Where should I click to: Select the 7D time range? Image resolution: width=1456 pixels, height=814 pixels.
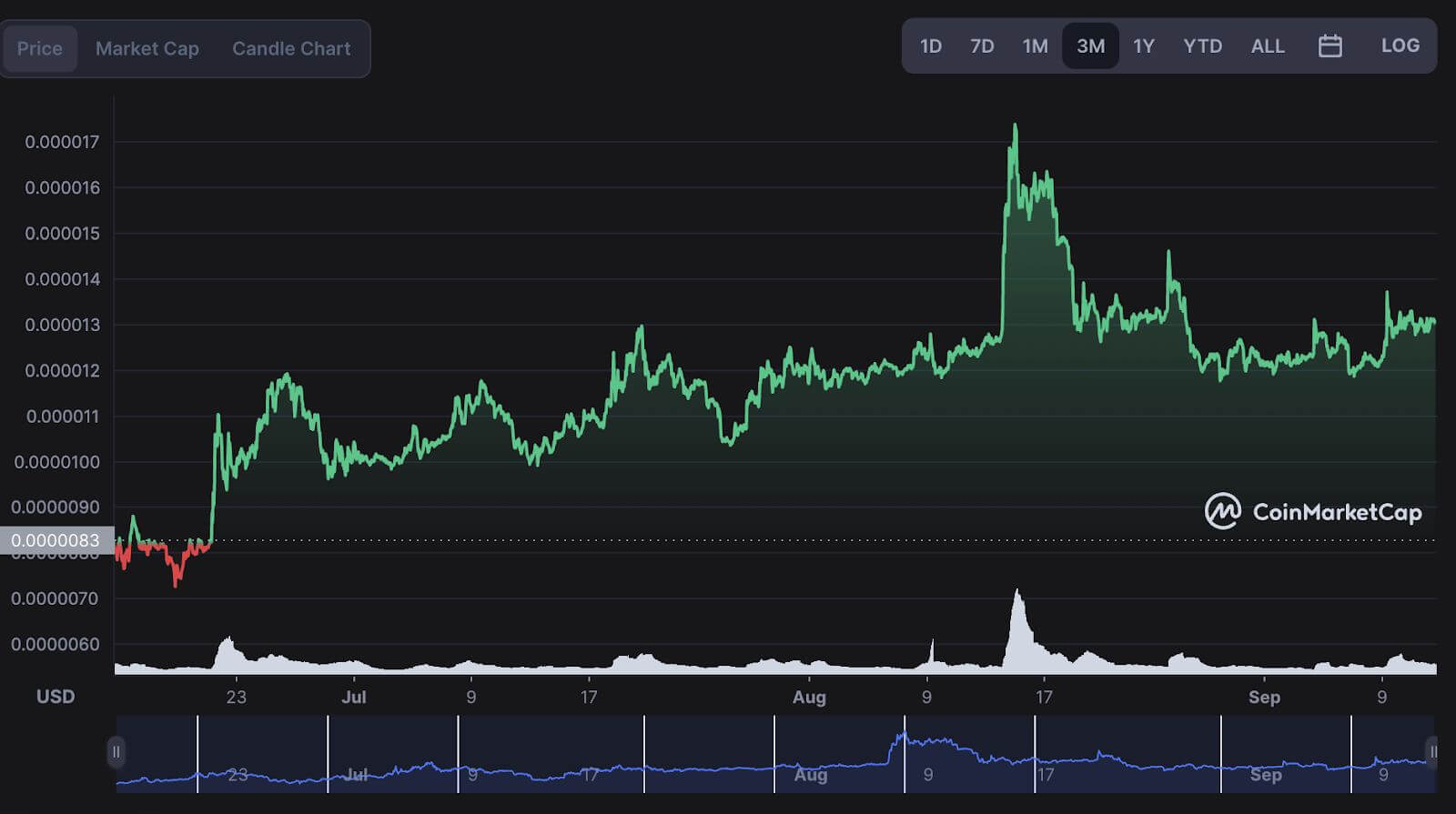click(982, 45)
